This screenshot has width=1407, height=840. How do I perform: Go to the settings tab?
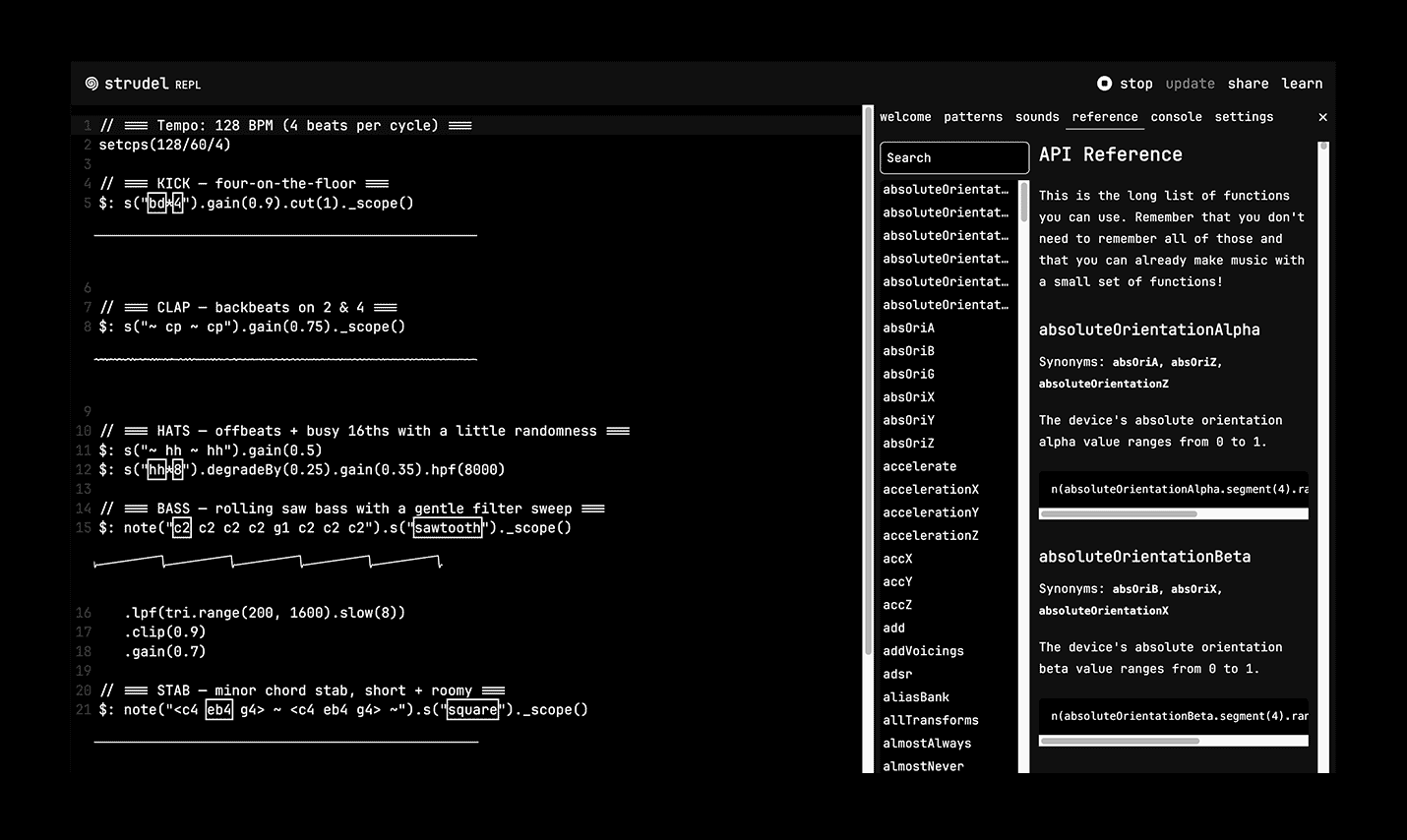[x=1244, y=117]
